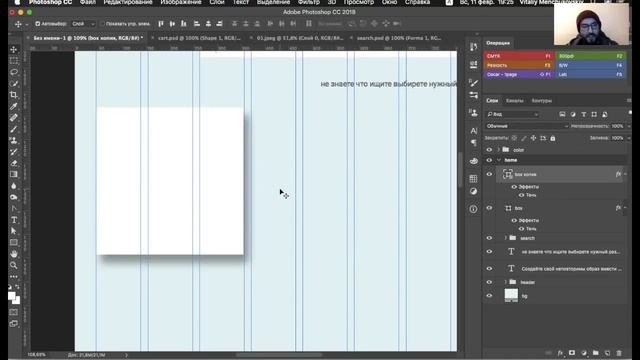Switch to the Контуры tab
Screen dimensions: 640x360
542,101
